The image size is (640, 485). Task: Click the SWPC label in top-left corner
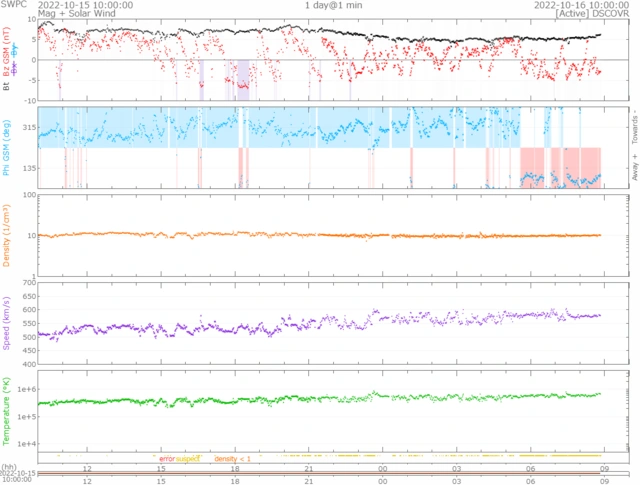12,5
